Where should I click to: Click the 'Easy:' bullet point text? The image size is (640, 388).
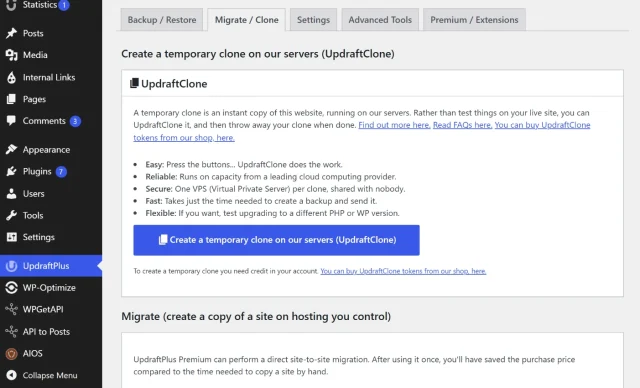click(x=244, y=164)
